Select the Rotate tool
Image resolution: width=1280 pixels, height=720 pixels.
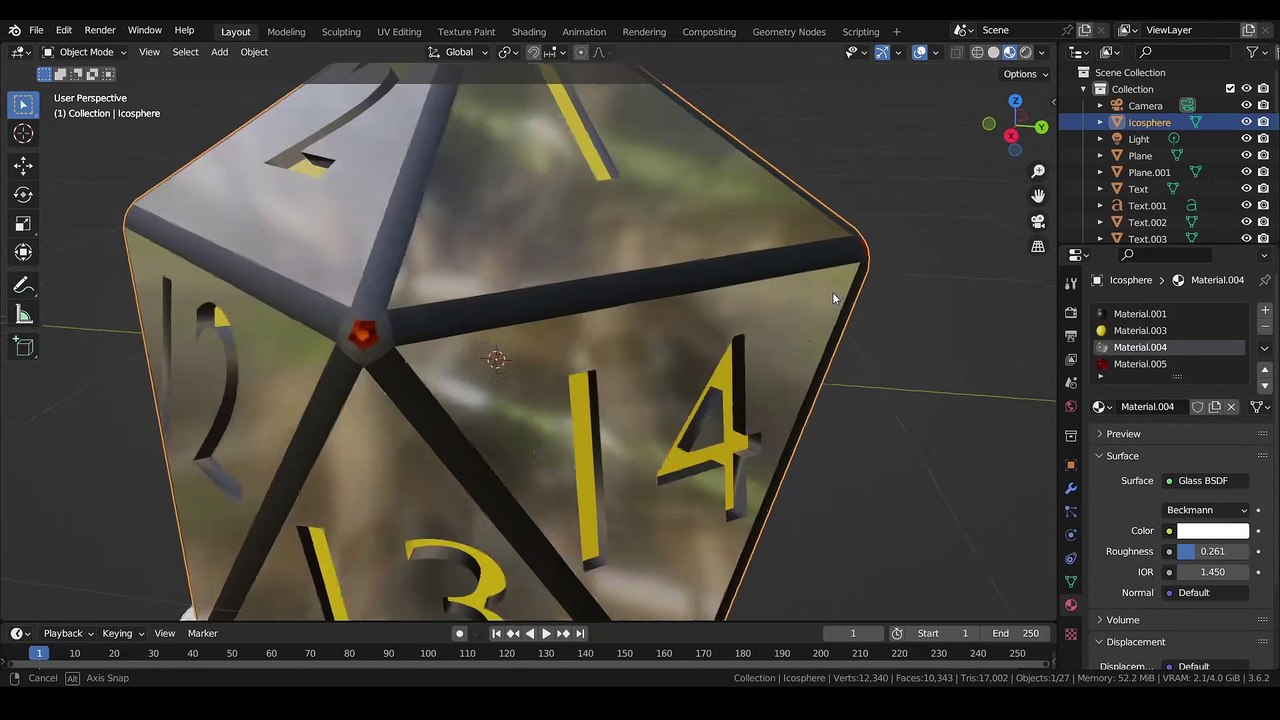pyautogui.click(x=23, y=195)
